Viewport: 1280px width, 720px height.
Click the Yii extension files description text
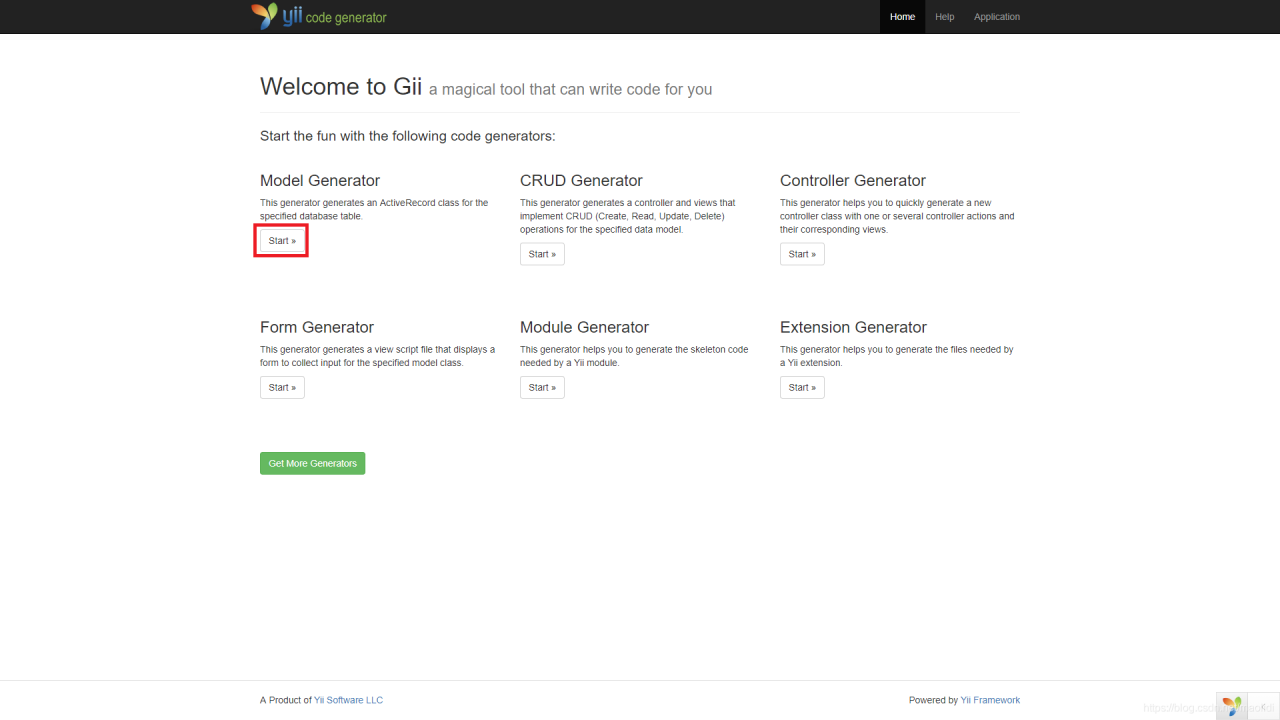coord(896,356)
